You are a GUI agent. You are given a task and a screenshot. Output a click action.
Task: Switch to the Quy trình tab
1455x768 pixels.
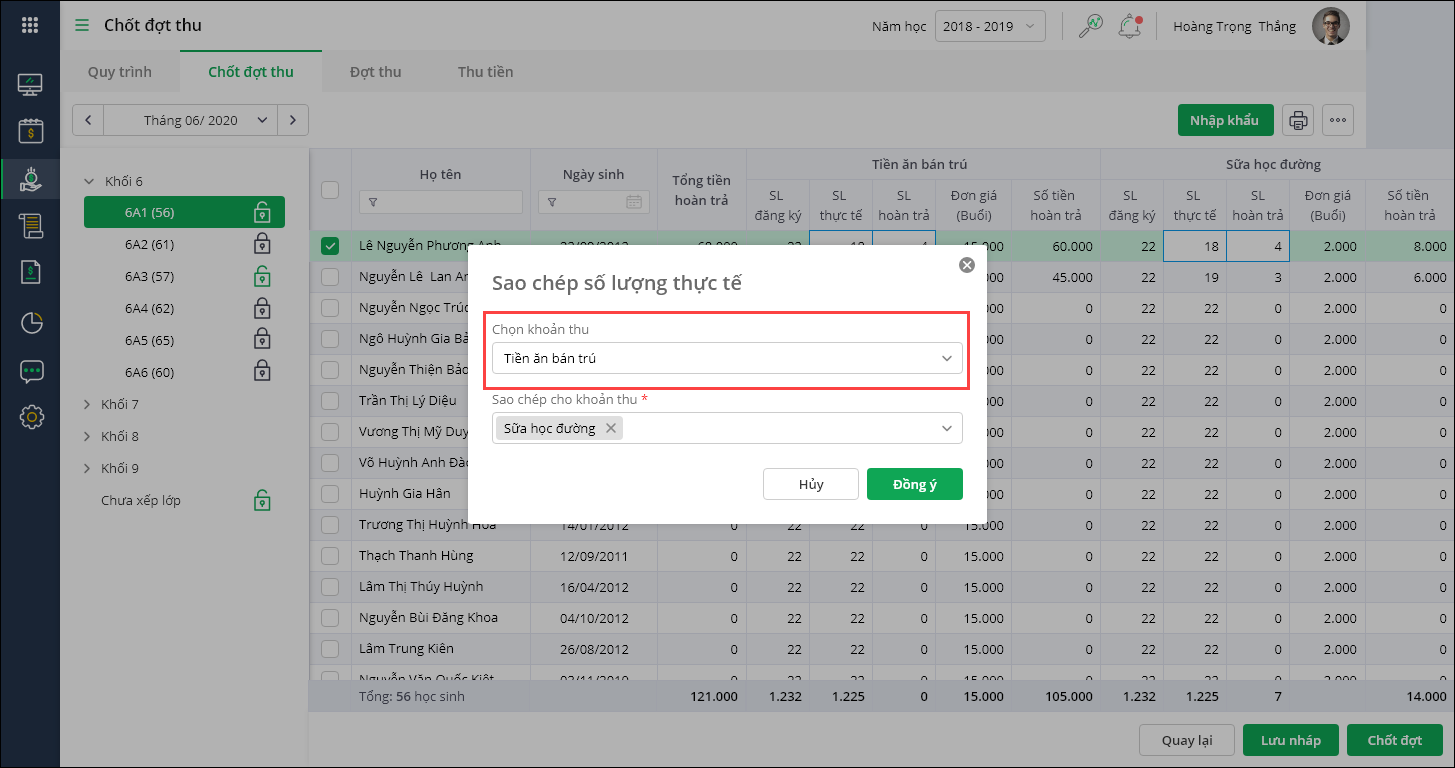point(120,72)
